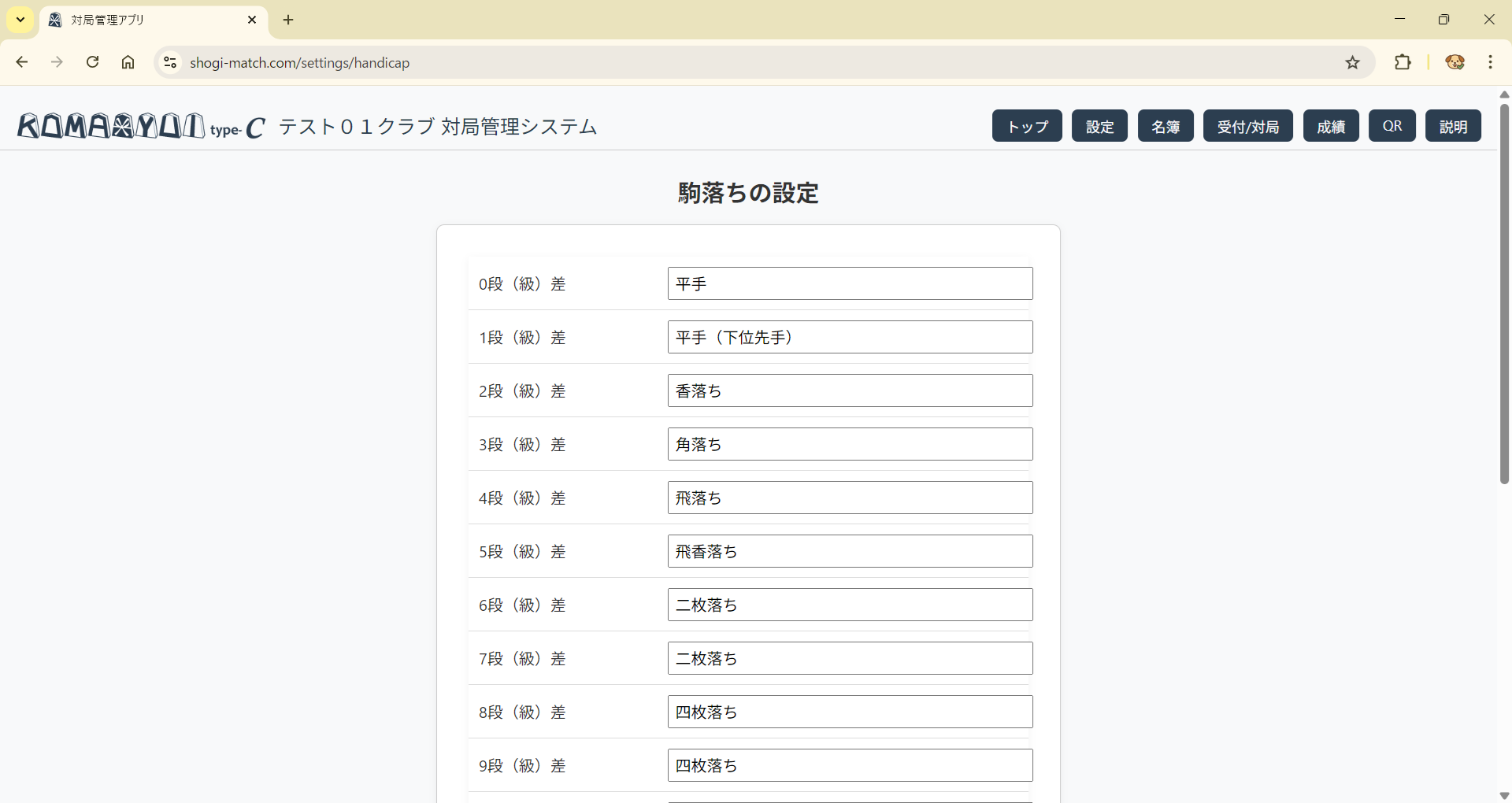
Task: Open a new tab with plus button
Action: pyautogui.click(x=288, y=20)
